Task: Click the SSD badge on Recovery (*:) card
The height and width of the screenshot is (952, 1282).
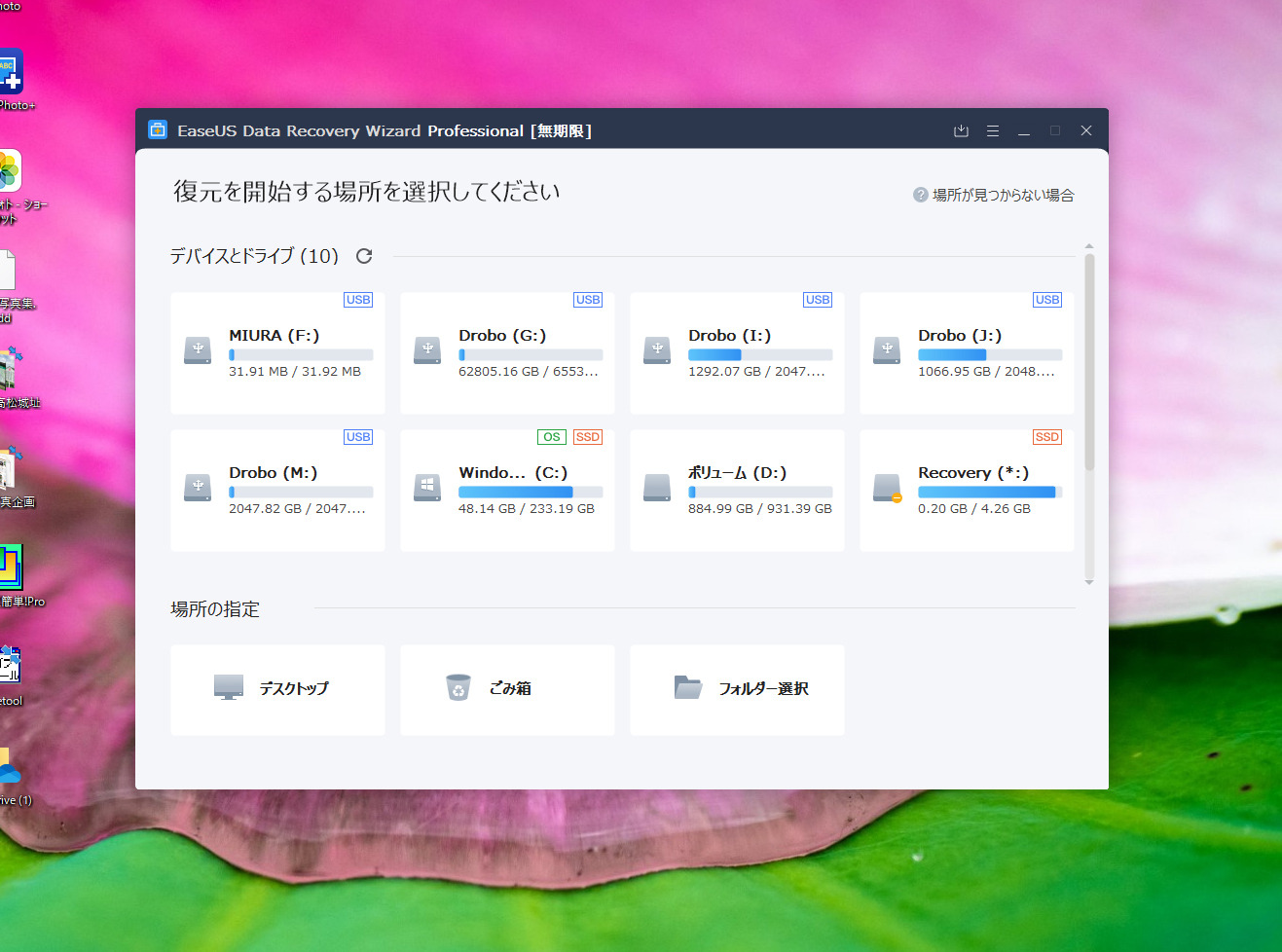Action: point(1047,437)
